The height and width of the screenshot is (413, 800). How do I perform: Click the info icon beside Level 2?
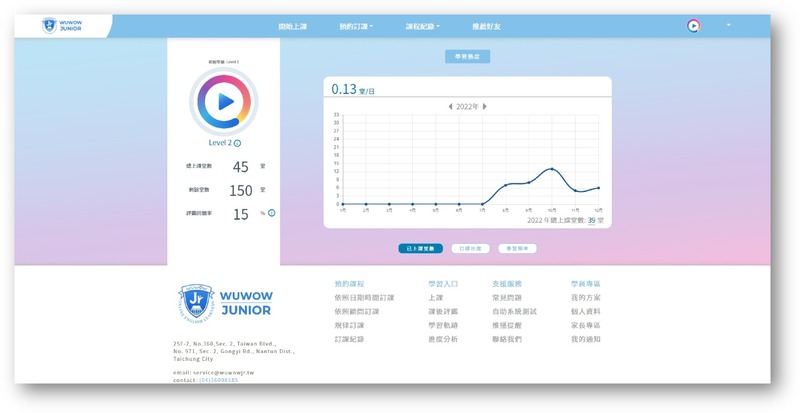(237, 143)
